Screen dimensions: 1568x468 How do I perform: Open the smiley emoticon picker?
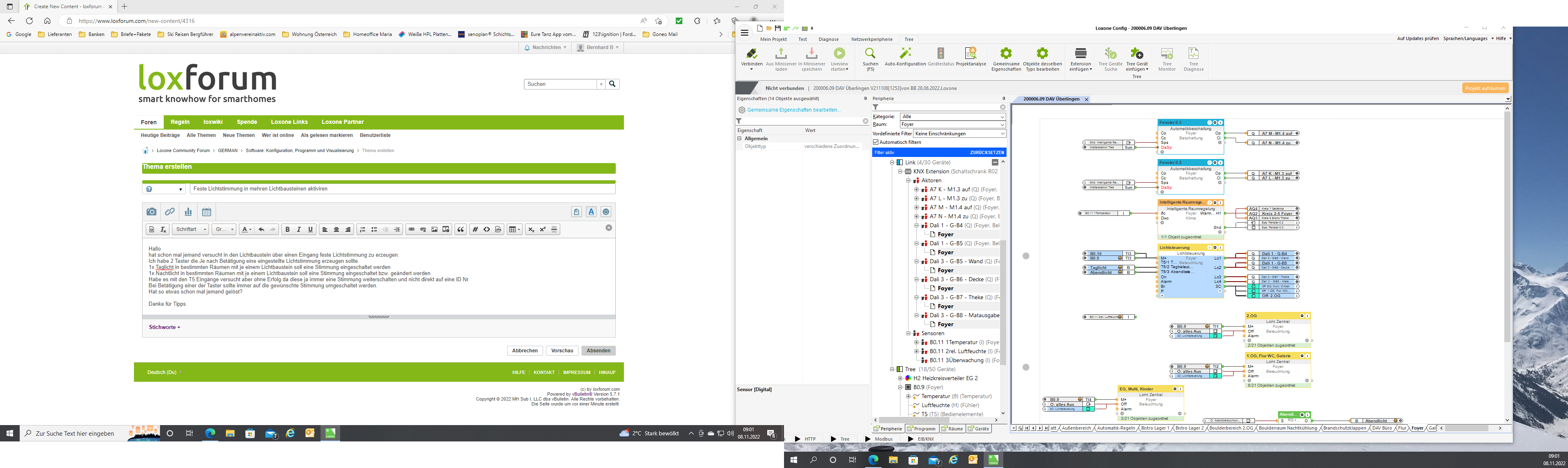(x=606, y=212)
